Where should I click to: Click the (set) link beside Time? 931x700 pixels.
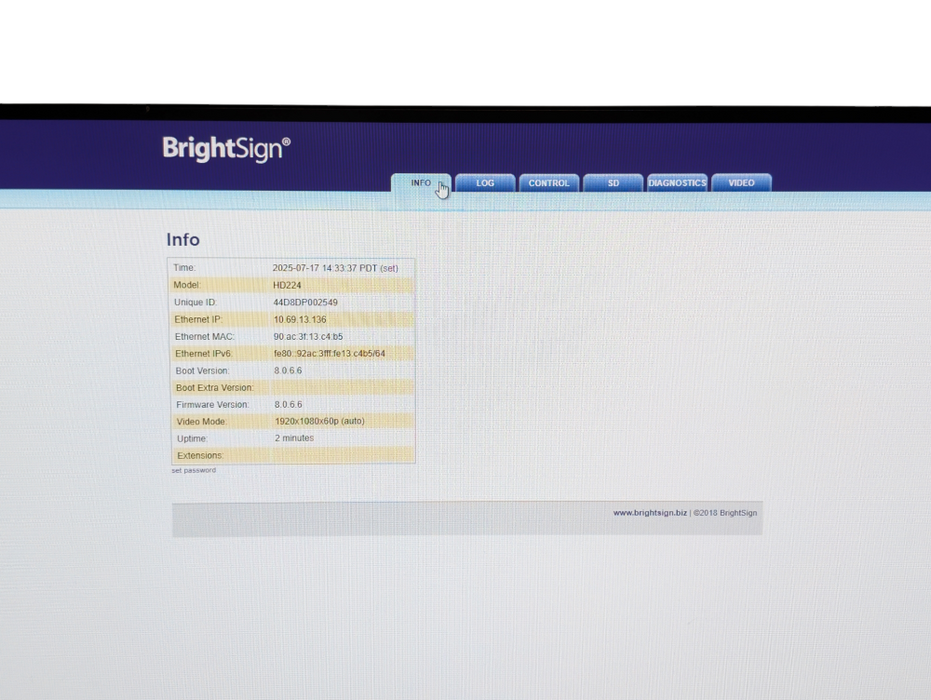click(x=390, y=268)
